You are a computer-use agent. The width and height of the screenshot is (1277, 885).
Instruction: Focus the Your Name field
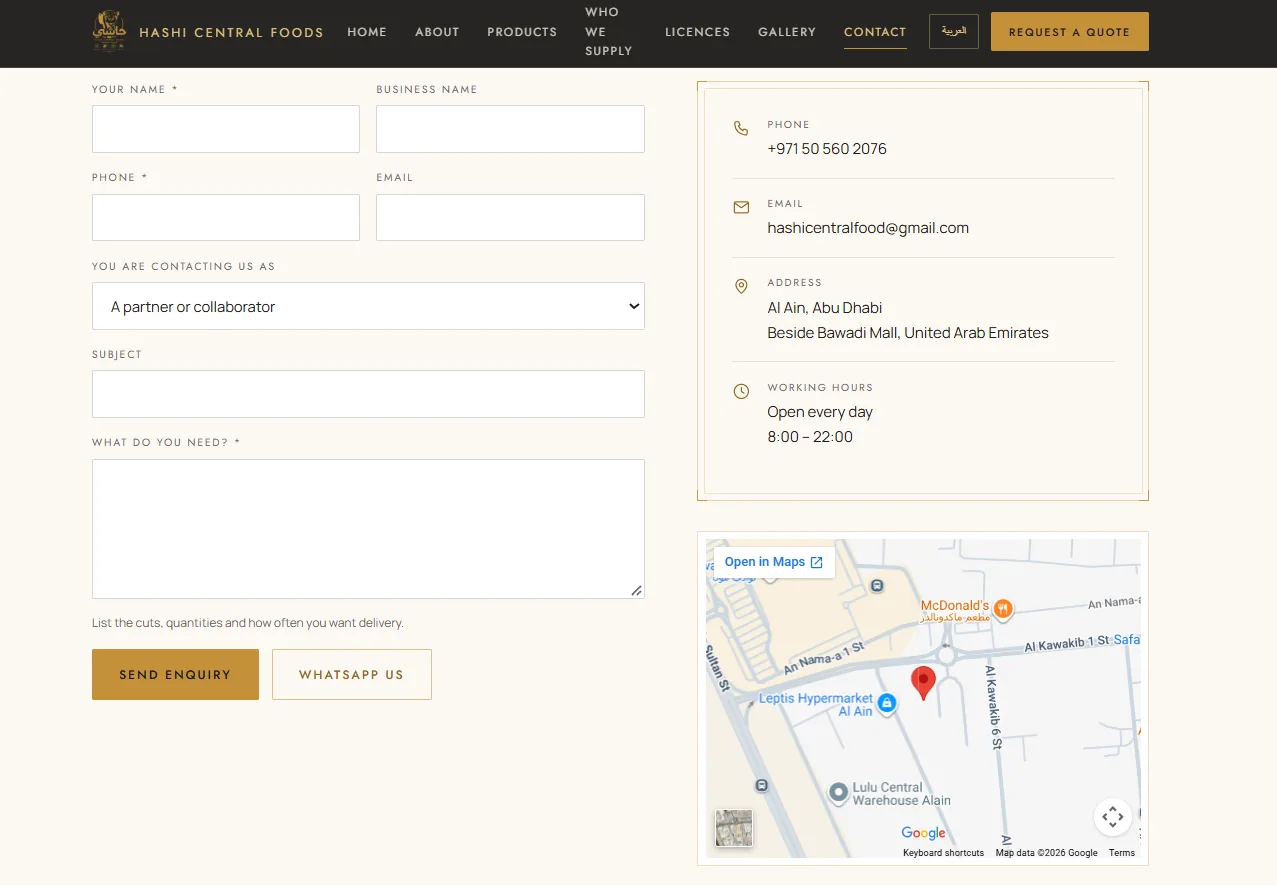click(226, 129)
